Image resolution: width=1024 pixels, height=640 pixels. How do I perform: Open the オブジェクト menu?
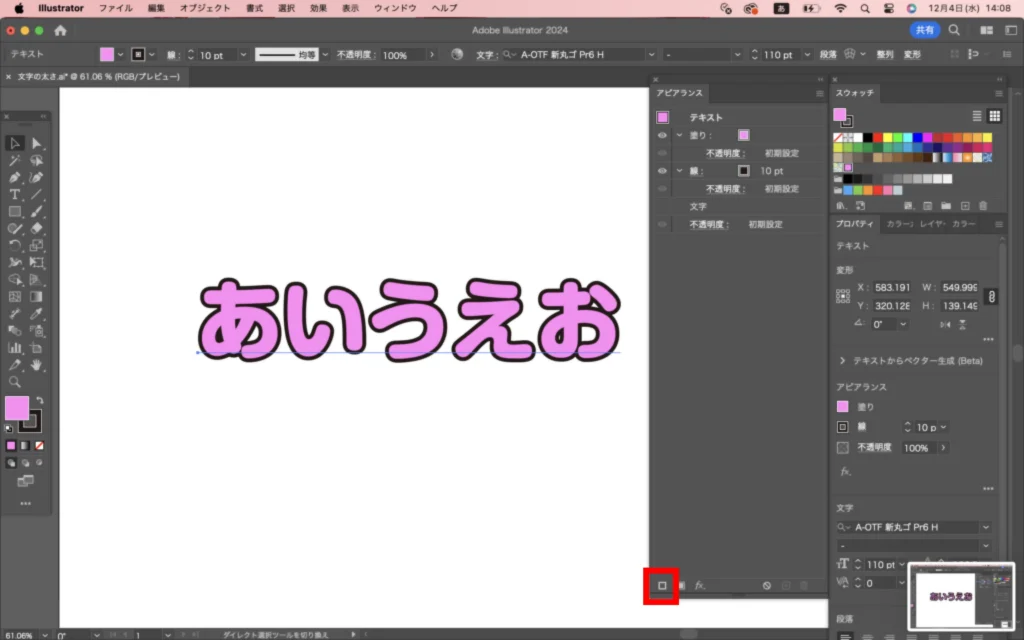(204, 8)
